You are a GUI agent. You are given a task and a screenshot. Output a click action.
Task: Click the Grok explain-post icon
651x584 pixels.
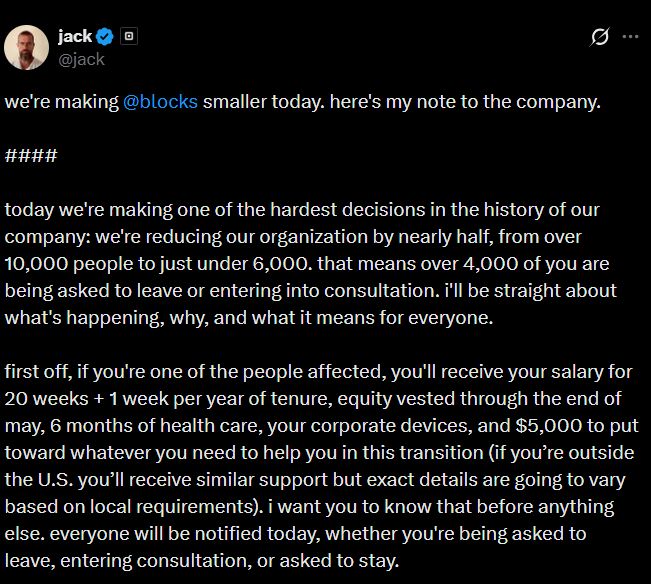pos(600,38)
